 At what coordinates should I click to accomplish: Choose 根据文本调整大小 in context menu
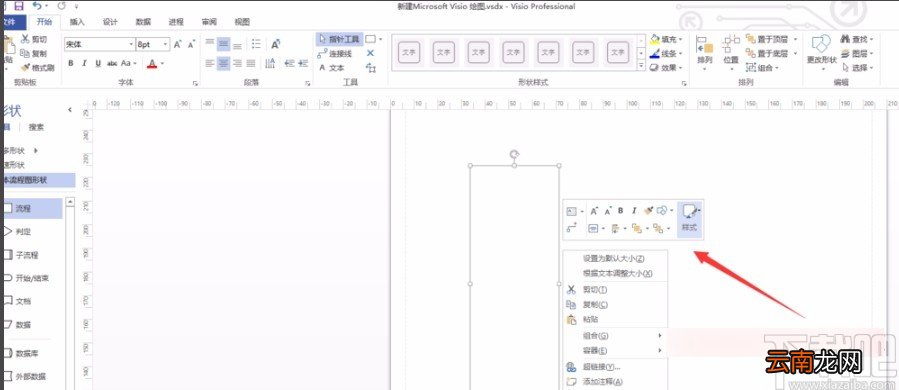(616, 274)
